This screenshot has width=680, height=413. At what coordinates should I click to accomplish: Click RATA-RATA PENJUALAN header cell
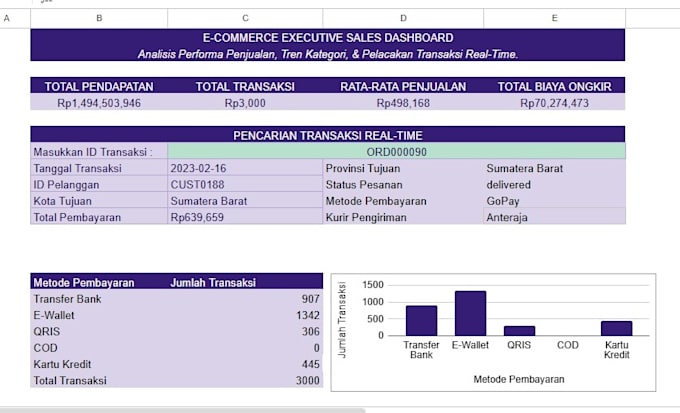click(403, 86)
